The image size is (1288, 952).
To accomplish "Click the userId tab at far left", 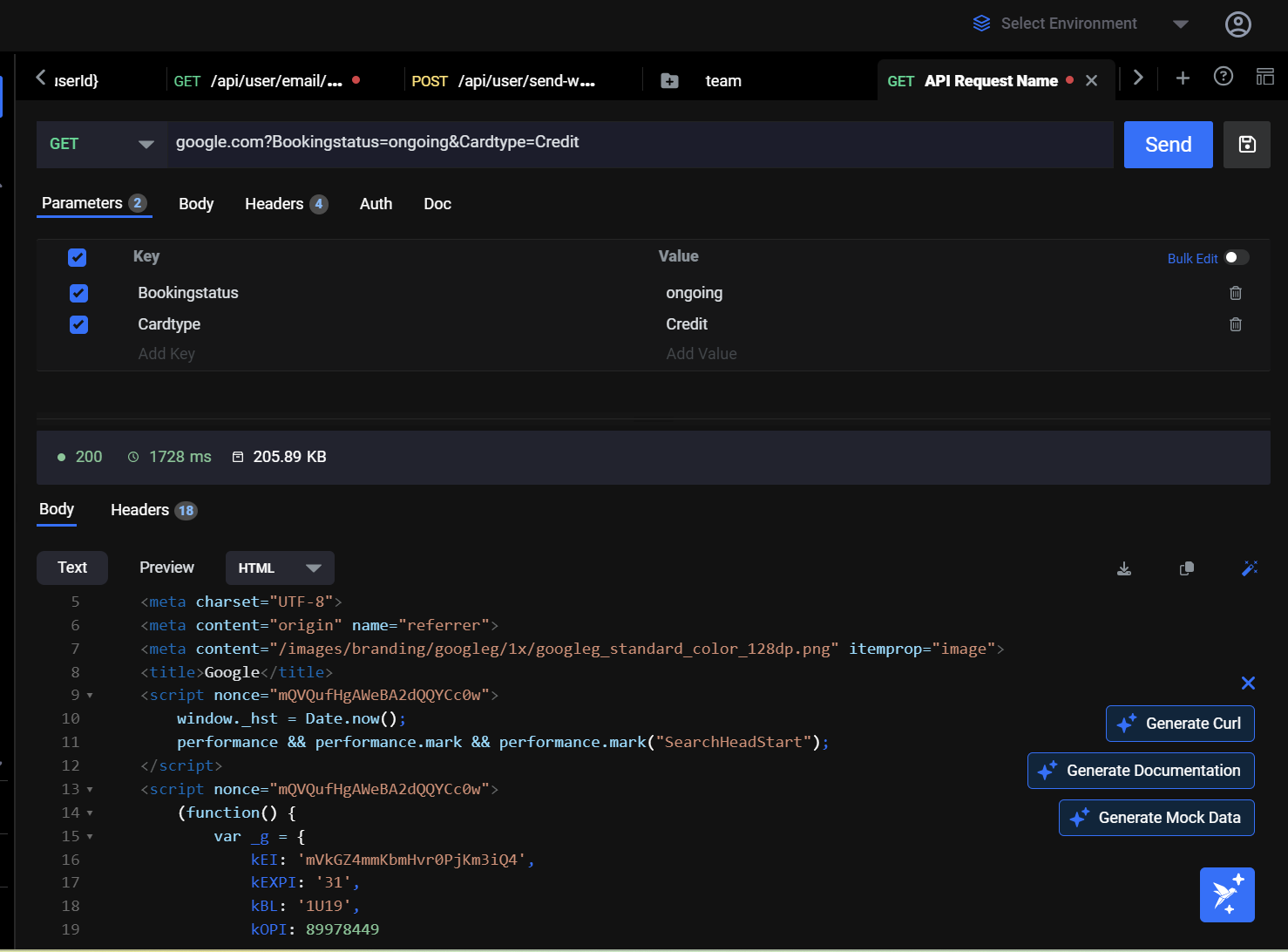I will [x=77, y=81].
